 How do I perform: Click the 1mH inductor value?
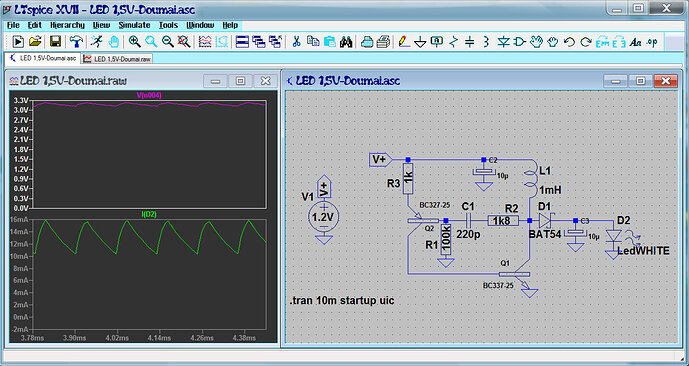pyautogui.click(x=550, y=190)
